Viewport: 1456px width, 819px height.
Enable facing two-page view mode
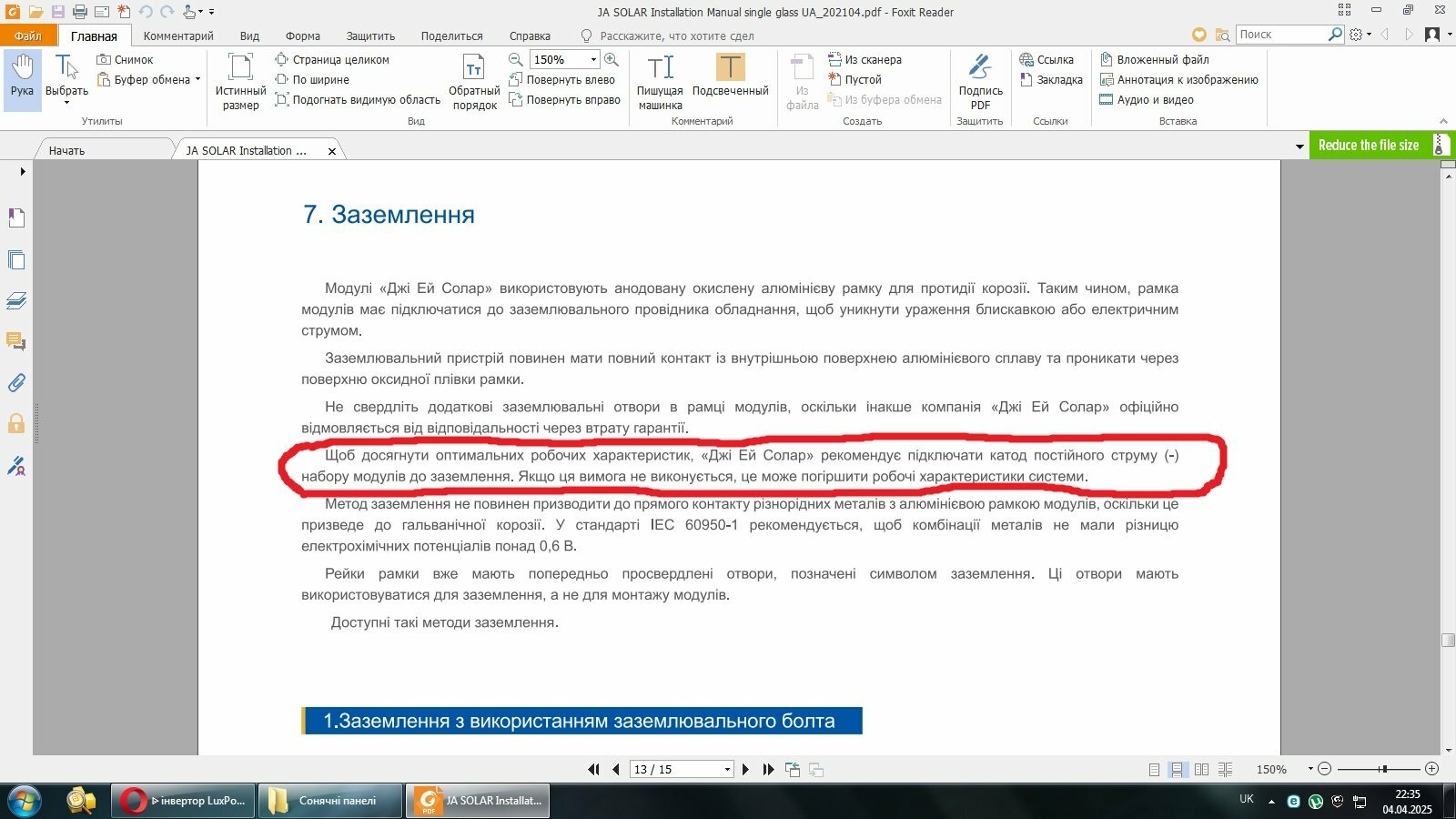tap(1201, 770)
